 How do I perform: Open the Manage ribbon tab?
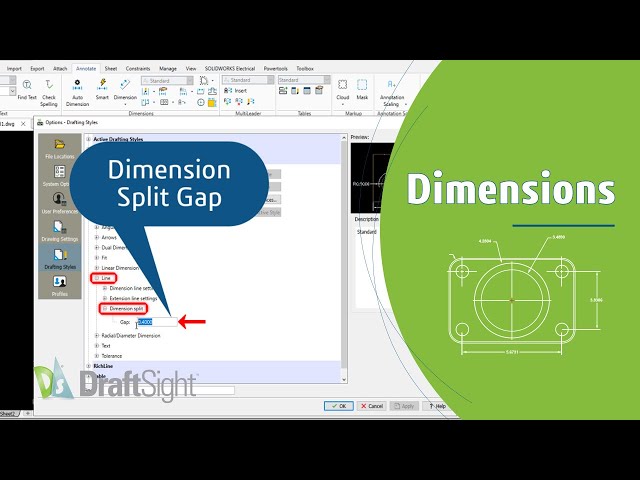pyautogui.click(x=168, y=69)
